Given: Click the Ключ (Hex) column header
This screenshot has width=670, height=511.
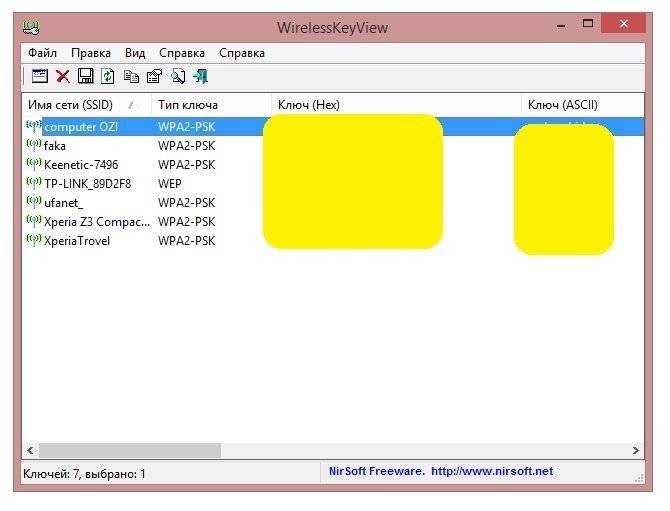Looking at the screenshot, I should pos(396,105).
